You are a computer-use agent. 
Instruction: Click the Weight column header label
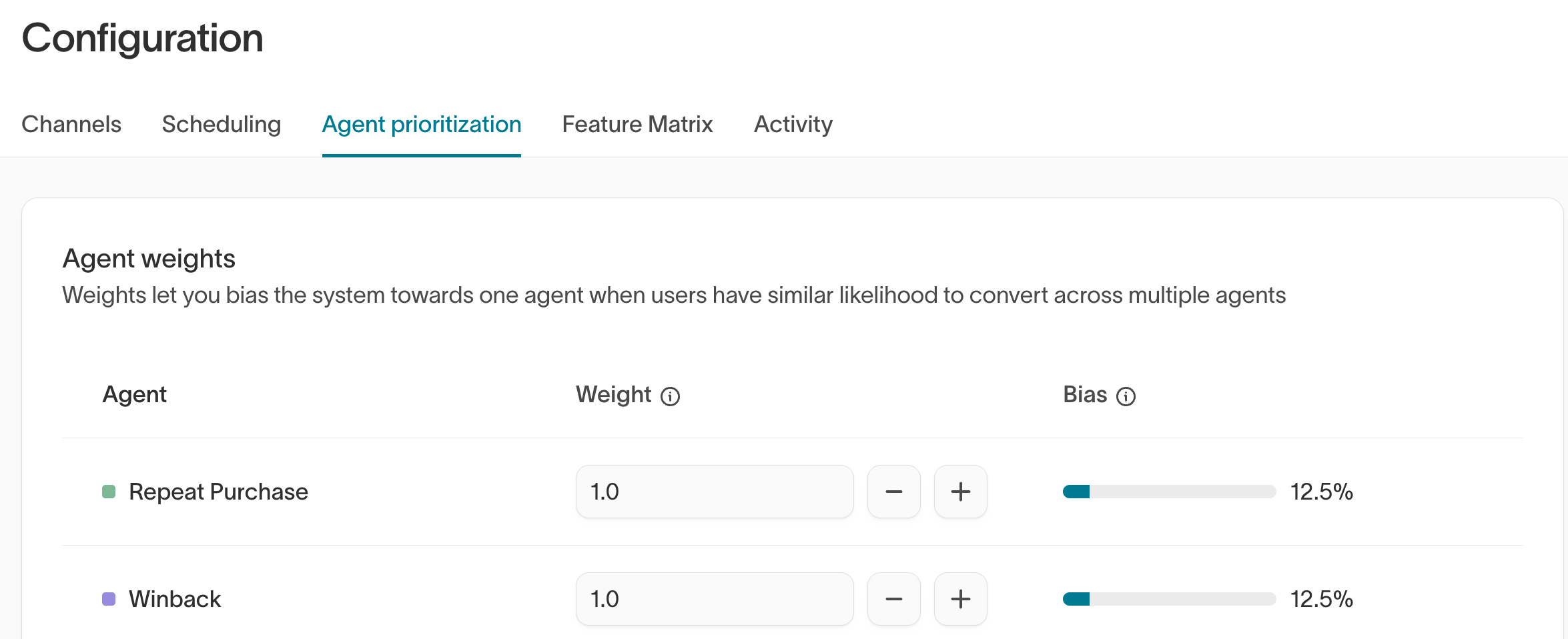click(x=613, y=394)
